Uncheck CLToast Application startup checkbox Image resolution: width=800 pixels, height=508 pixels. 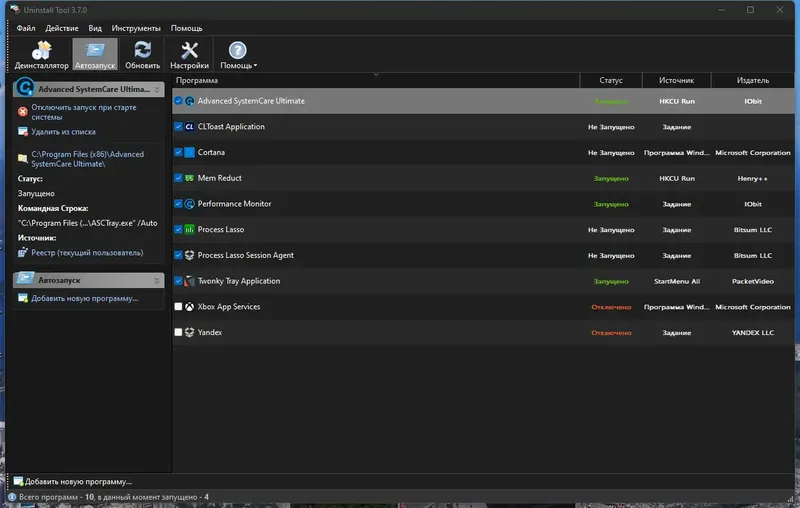[178, 126]
